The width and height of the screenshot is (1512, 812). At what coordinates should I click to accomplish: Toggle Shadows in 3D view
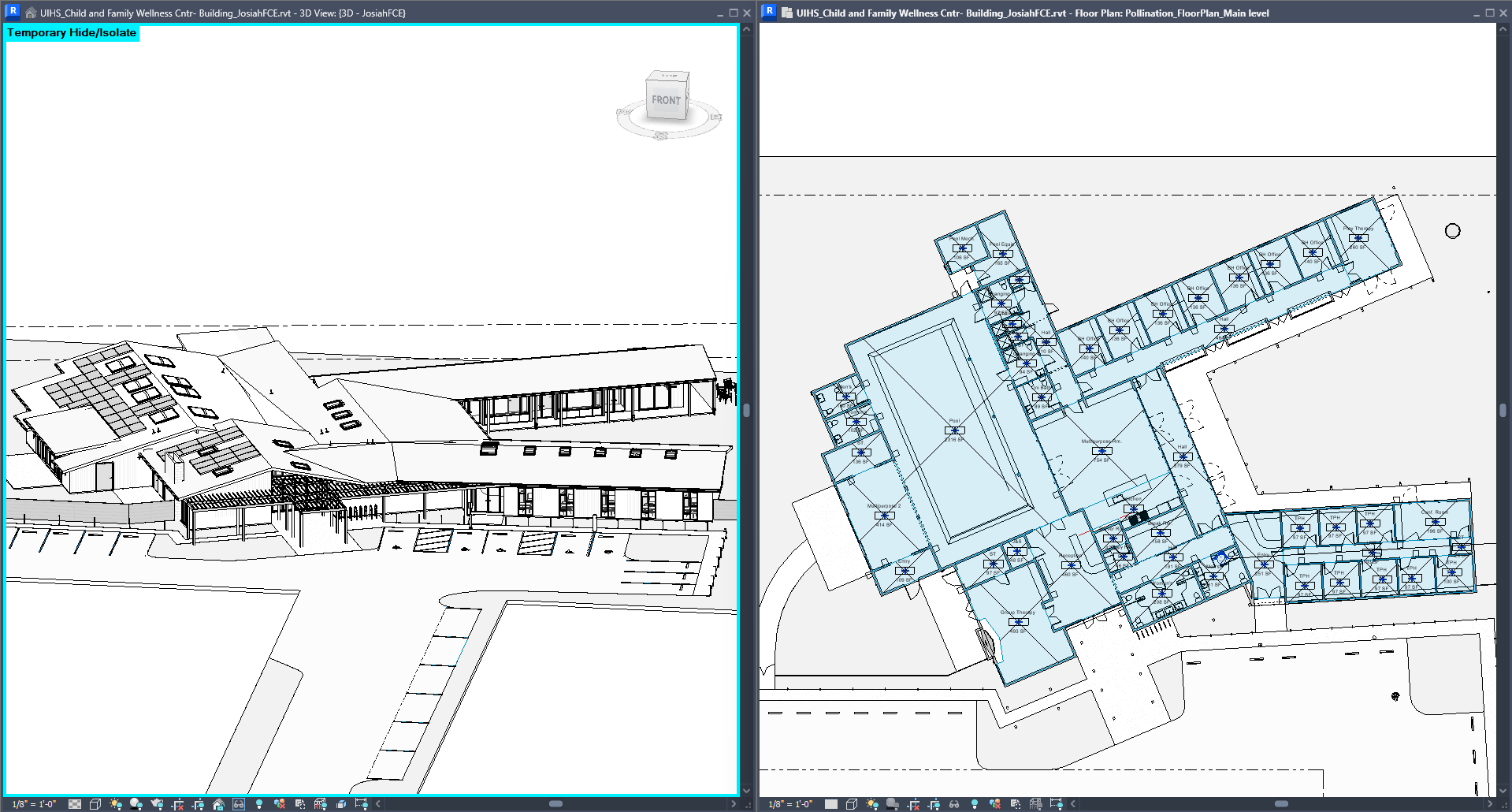coord(136,804)
